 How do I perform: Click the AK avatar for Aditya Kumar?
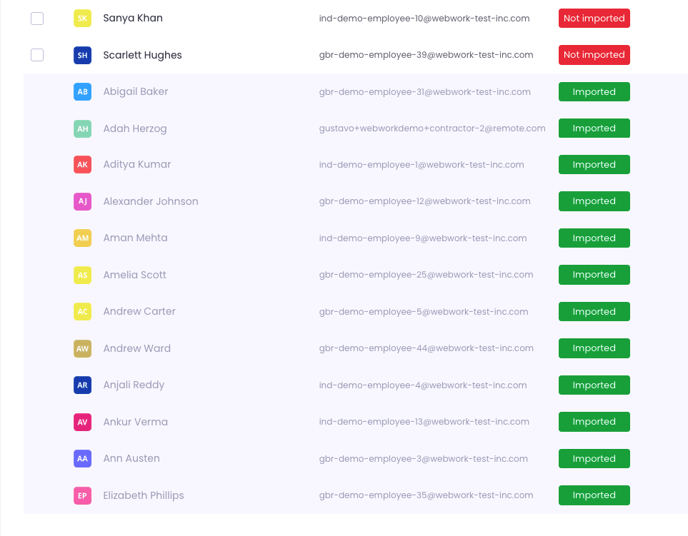tap(82, 164)
